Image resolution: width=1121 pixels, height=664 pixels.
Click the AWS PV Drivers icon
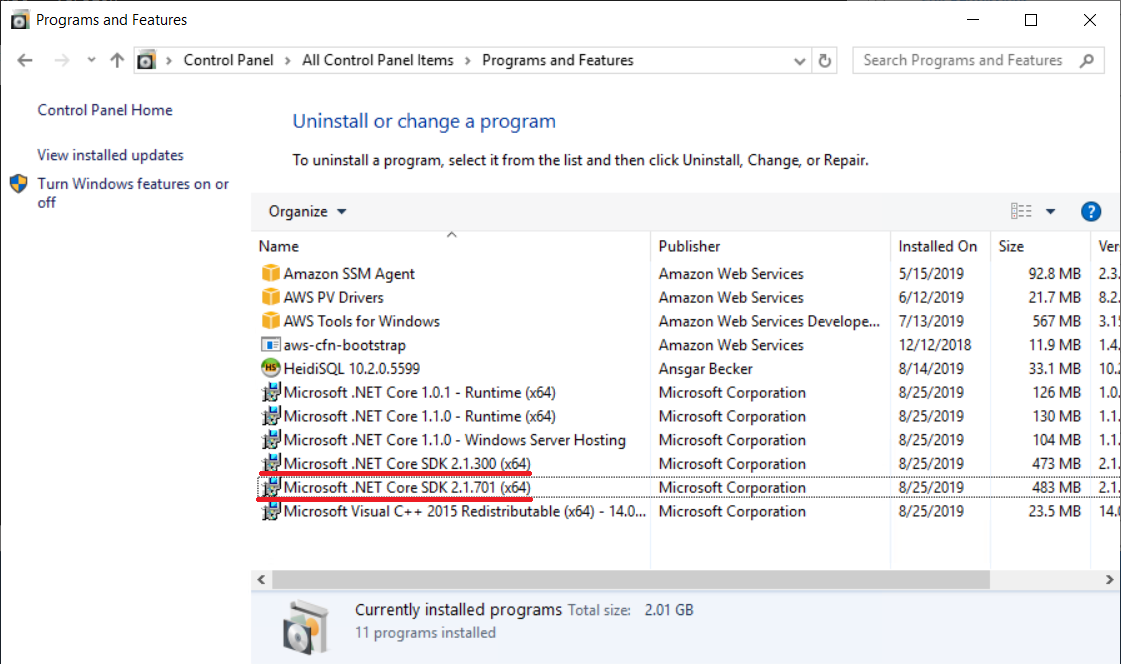pyautogui.click(x=270, y=297)
